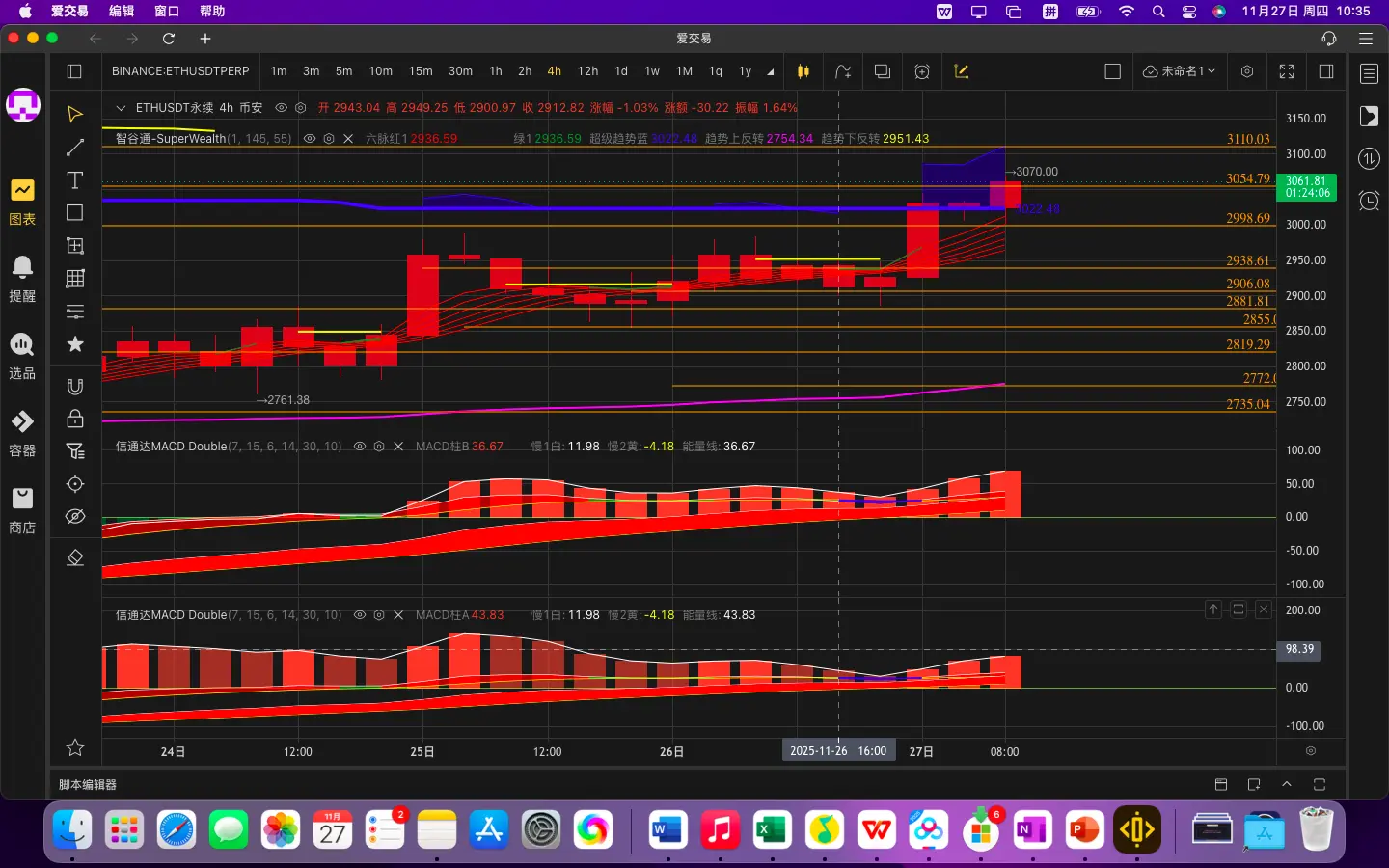This screenshot has height=868, width=1389.
Task: Remove the 智谷通-SuperWealth indicator
Action: pos(348,139)
